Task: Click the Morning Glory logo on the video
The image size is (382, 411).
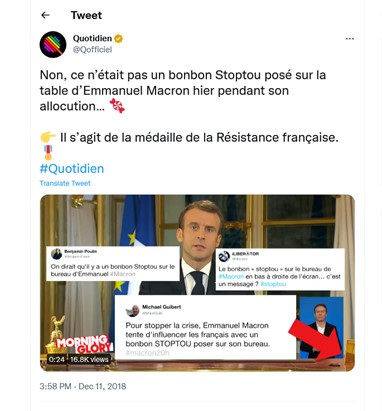Action: (83, 344)
